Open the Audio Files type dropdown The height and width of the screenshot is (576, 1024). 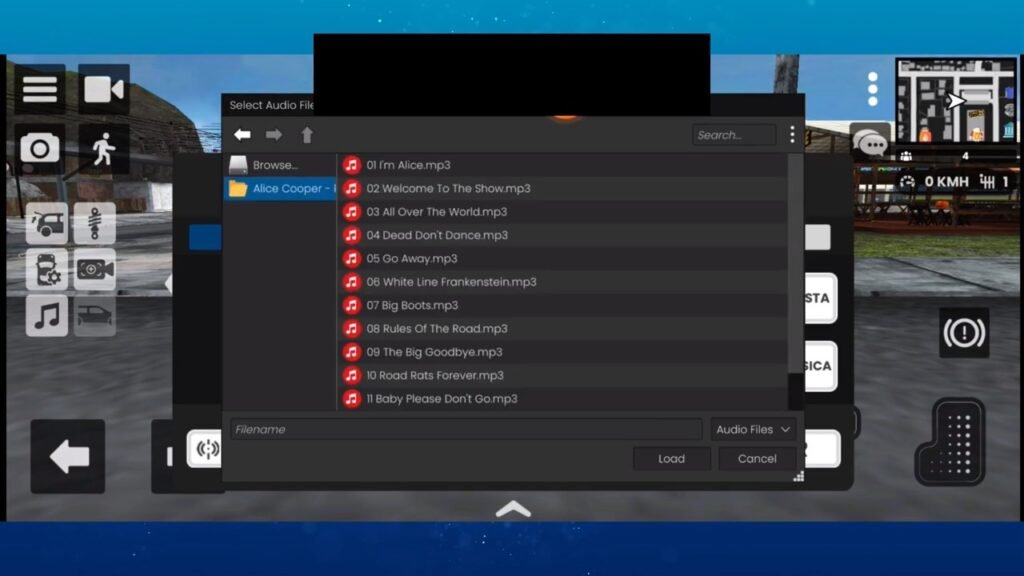pyautogui.click(x=753, y=429)
